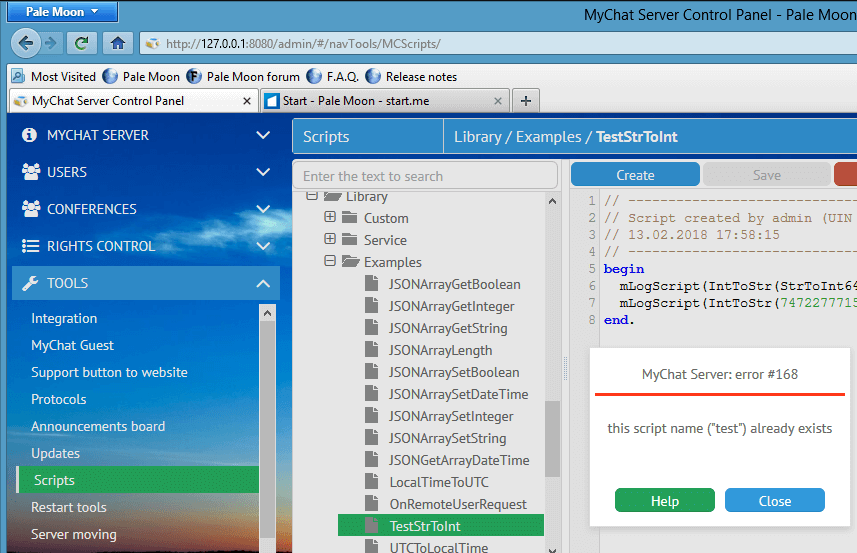Click file icon beside JSONArraySetInteger
The image size is (857, 553).
[x=372, y=415]
